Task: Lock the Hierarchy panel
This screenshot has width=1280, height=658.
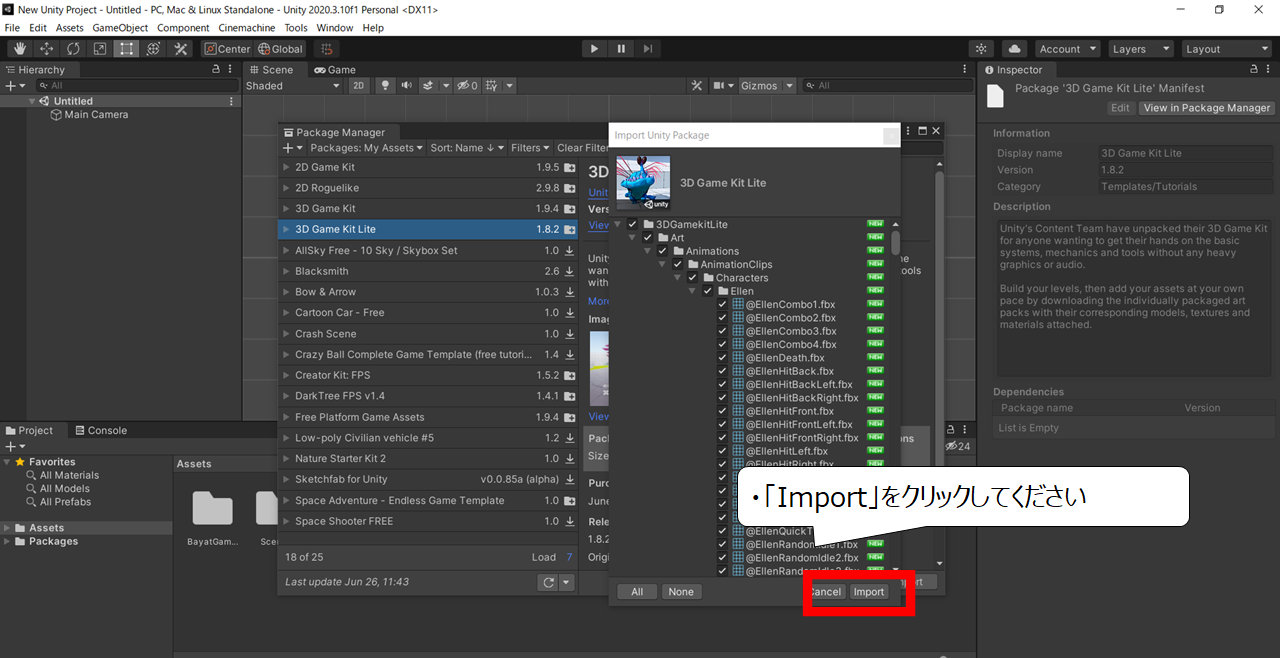Action: pyautogui.click(x=216, y=70)
